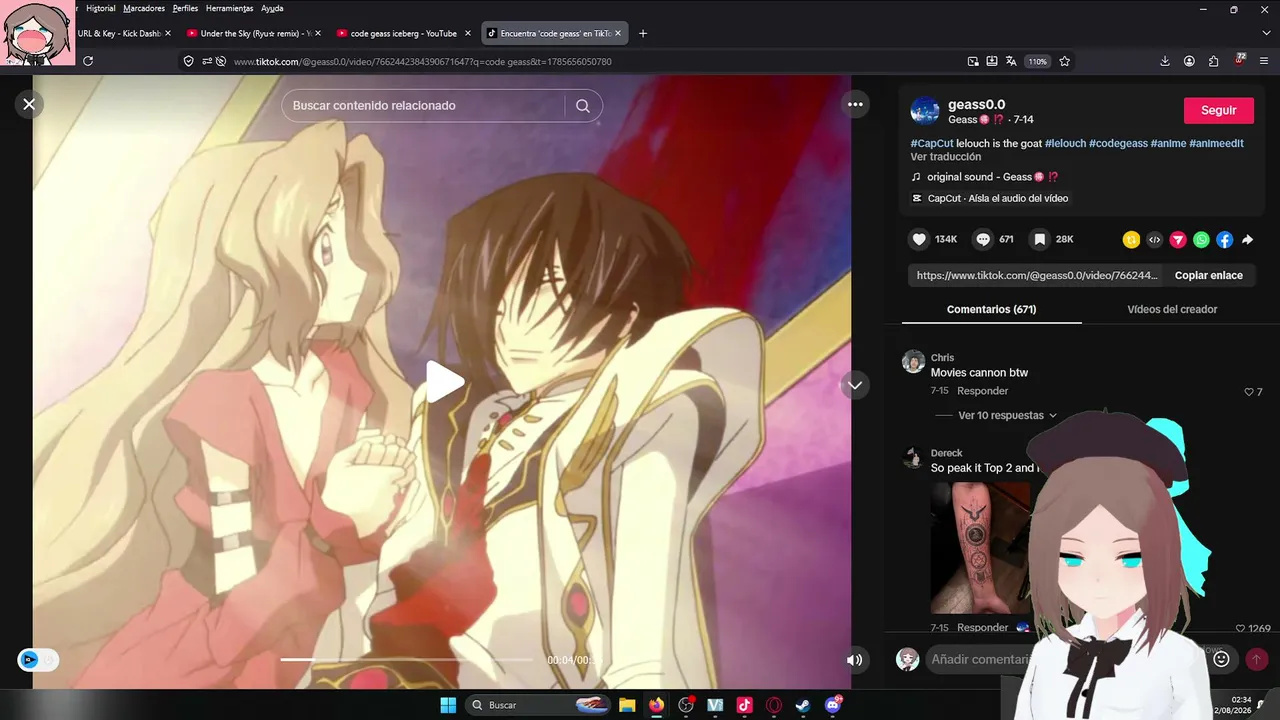This screenshot has width=1280, height=720.
Task: Open the #codegeass hashtag
Action: pyautogui.click(x=1118, y=144)
